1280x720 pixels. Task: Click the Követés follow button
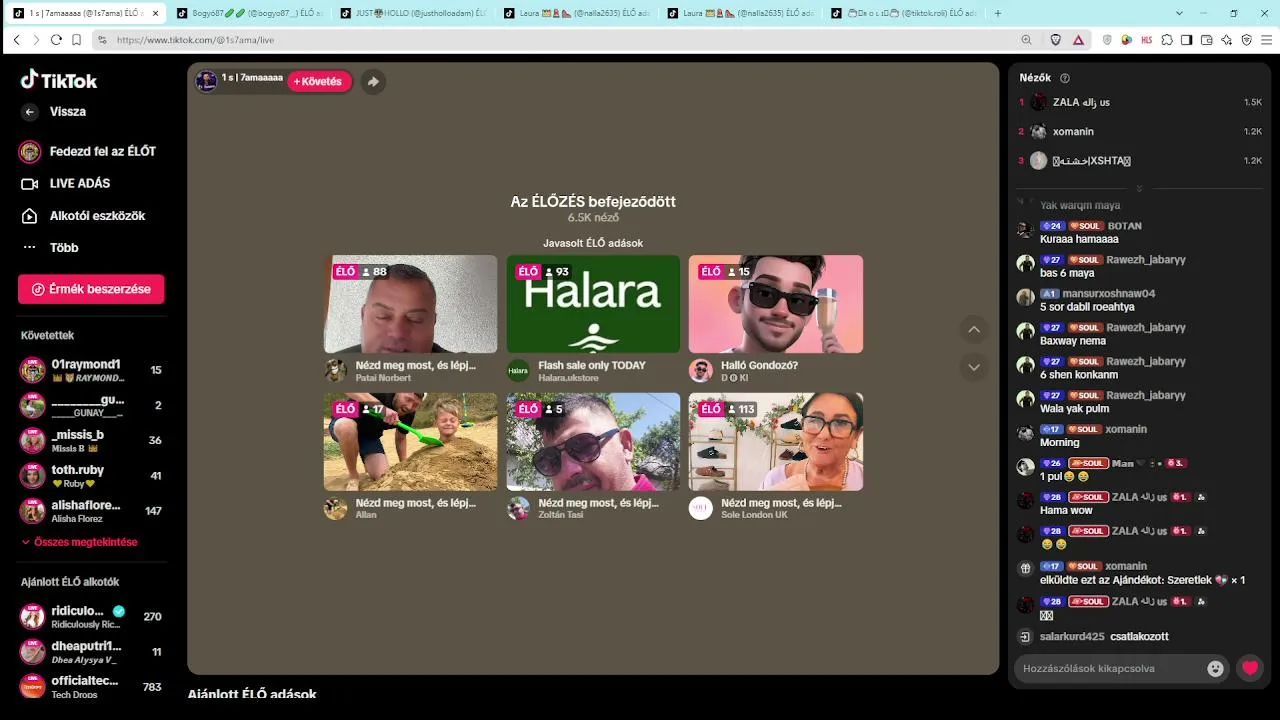(318, 81)
